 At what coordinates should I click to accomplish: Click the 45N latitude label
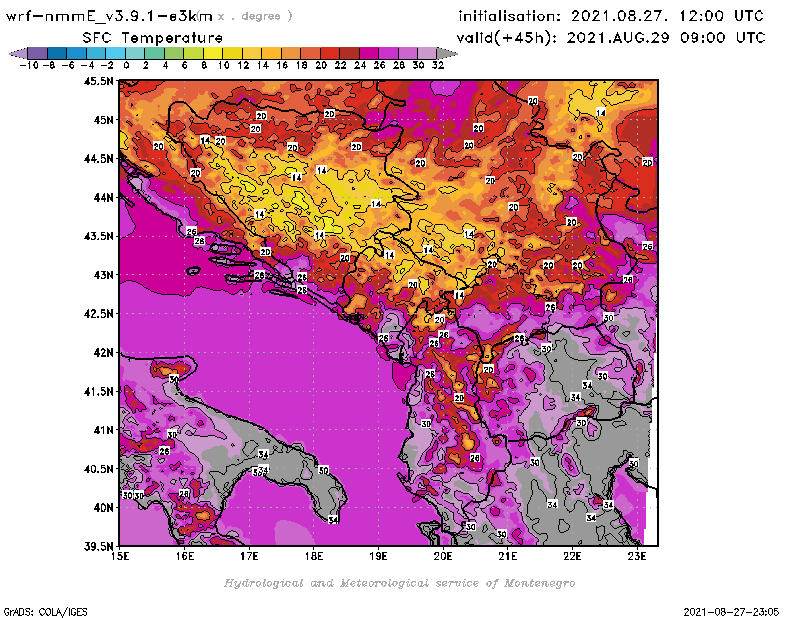(x=103, y=120)
